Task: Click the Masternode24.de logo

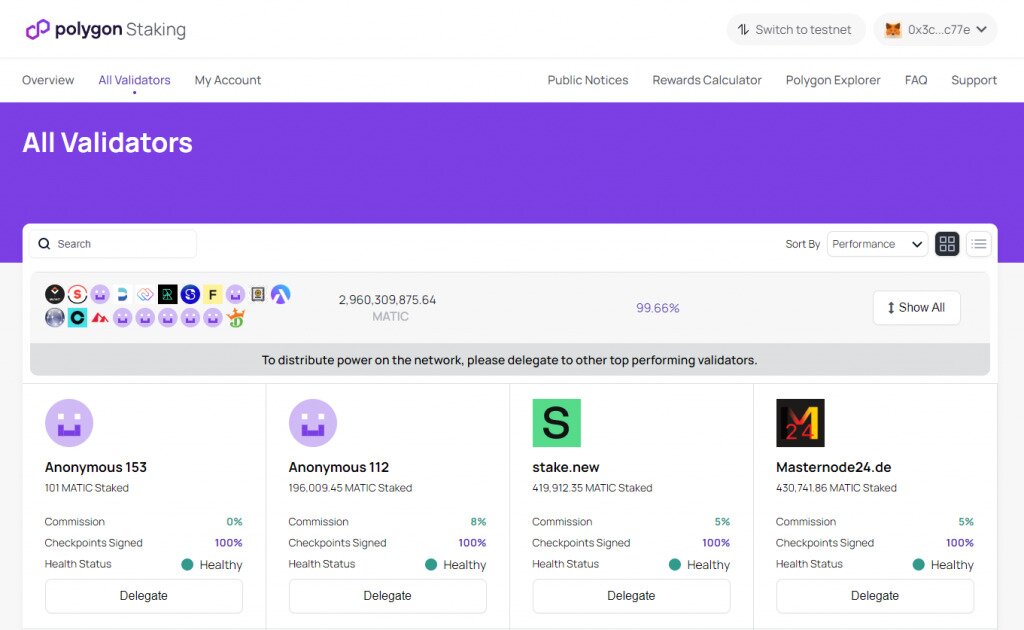Action: coord(800,423)
